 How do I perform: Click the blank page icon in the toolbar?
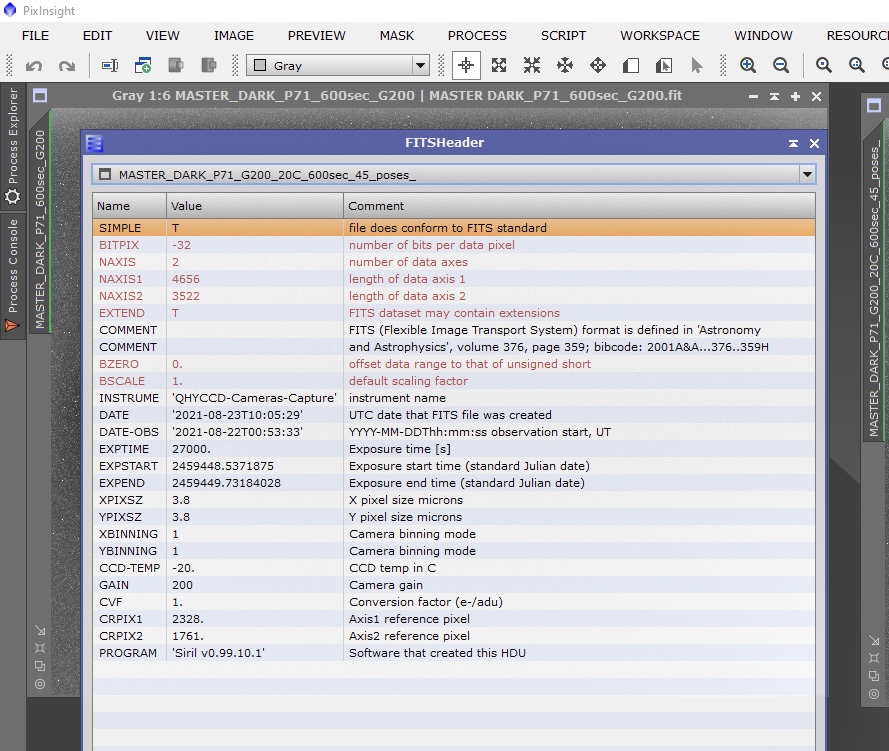[630, 65]
